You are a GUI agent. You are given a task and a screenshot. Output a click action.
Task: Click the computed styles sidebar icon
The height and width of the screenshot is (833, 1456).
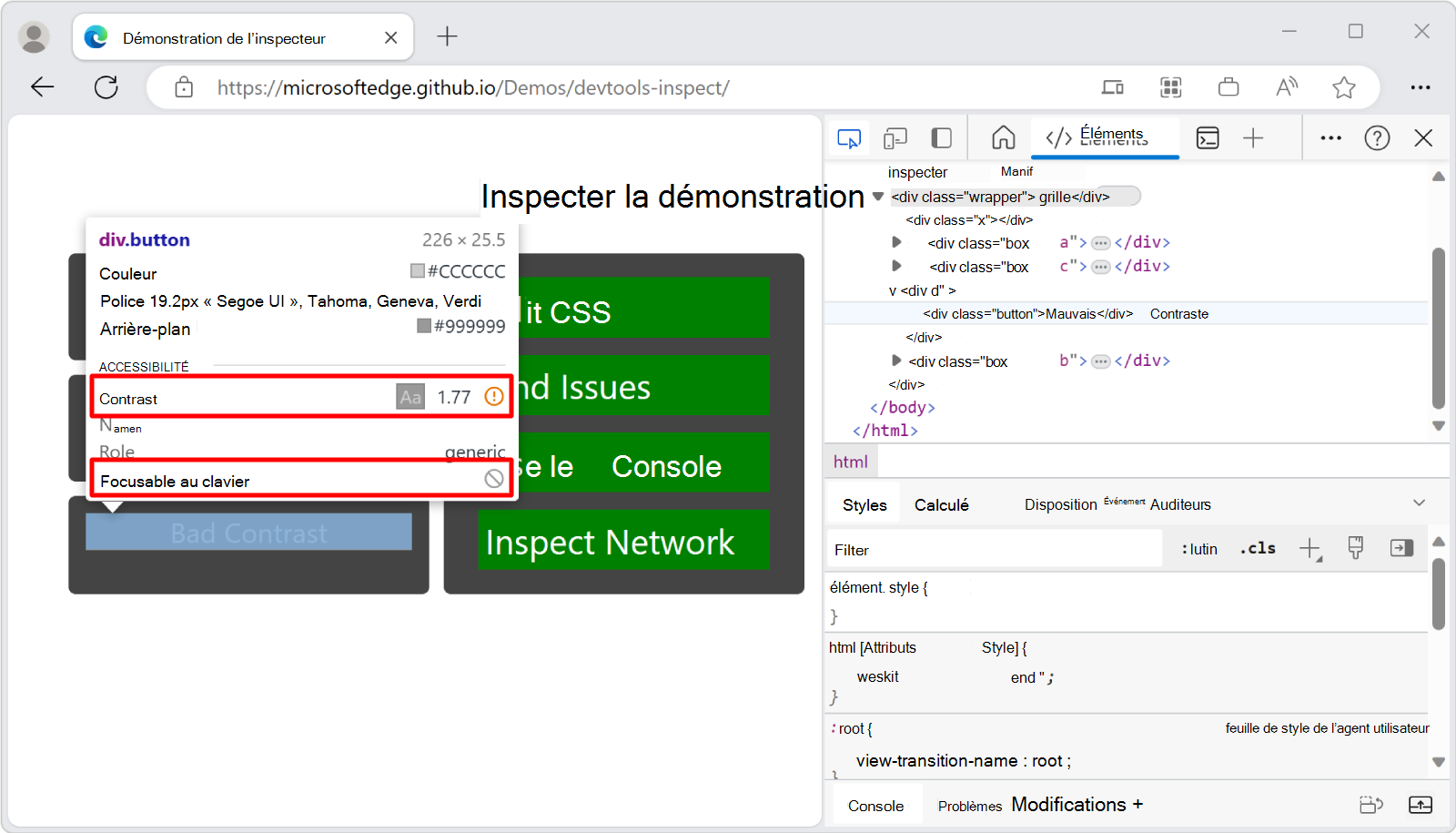(x=1401, y=548)
